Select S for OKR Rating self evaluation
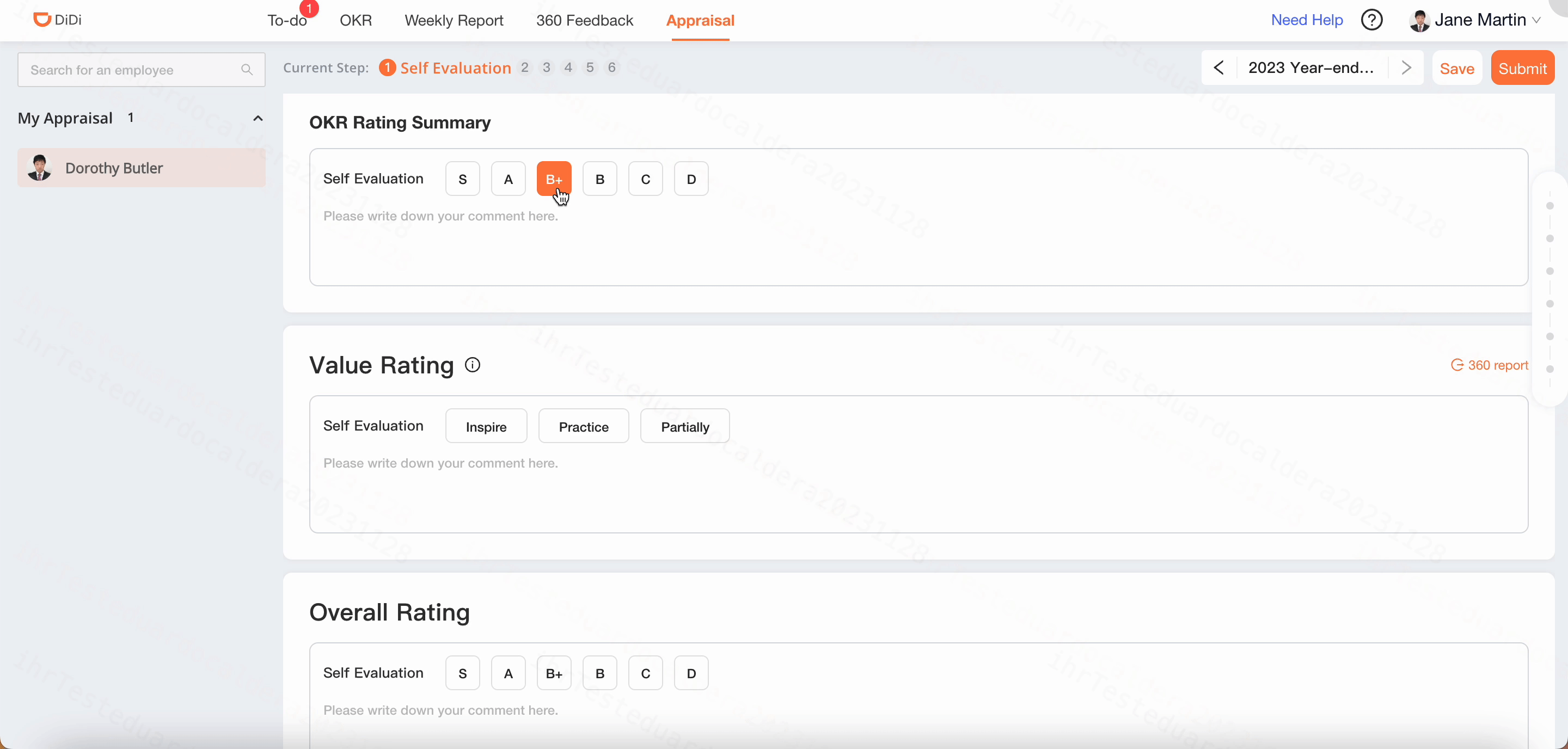This screenshot has width=1568, height=749. (x=463, y=179)
